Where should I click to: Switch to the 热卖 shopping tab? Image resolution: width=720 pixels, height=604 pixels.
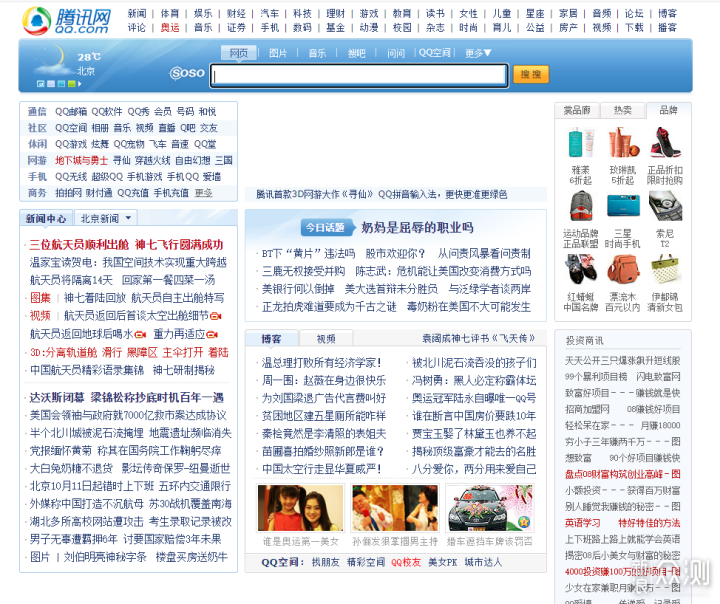tap(623, 111)
